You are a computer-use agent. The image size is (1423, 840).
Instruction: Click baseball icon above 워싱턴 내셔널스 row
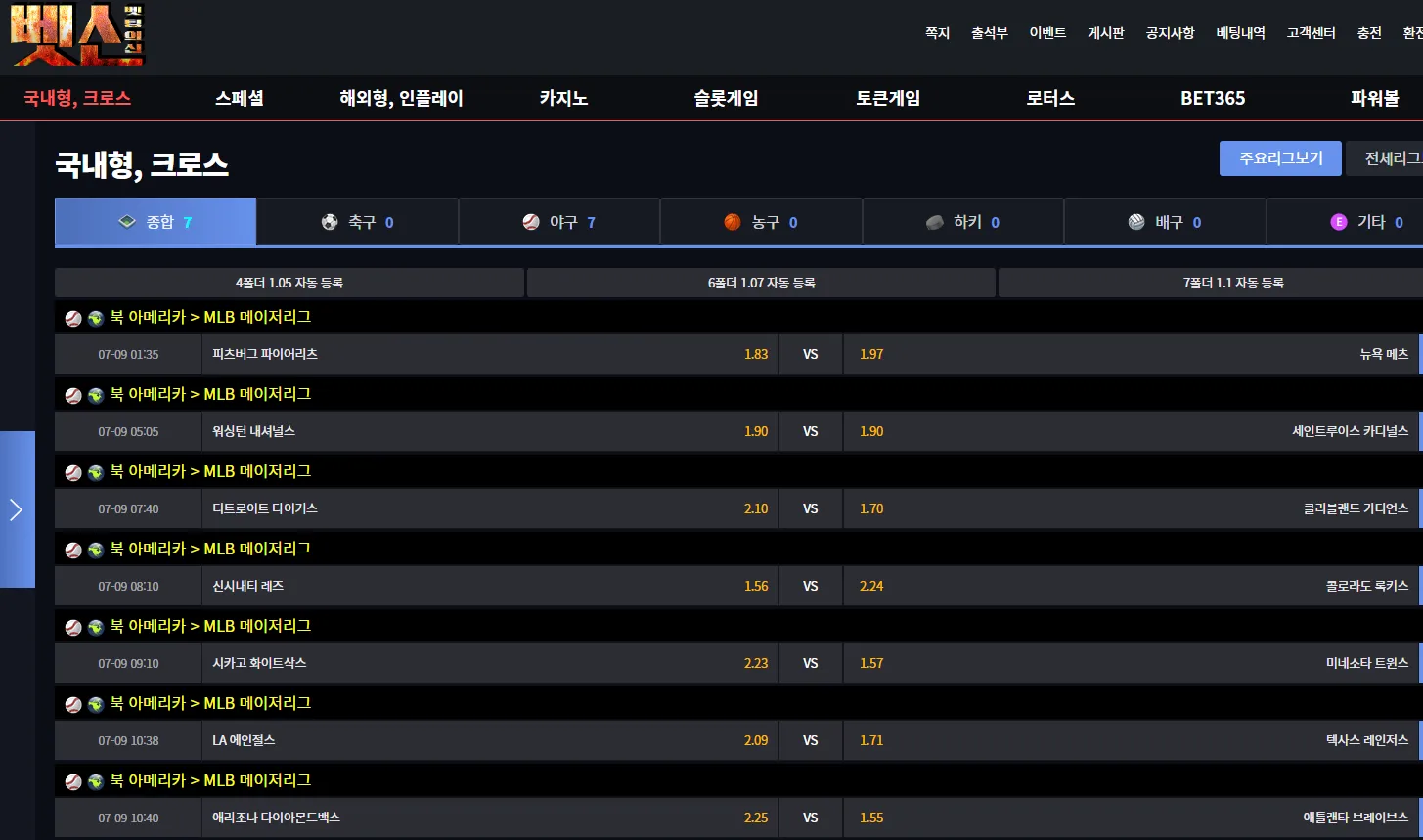[73, 395]
